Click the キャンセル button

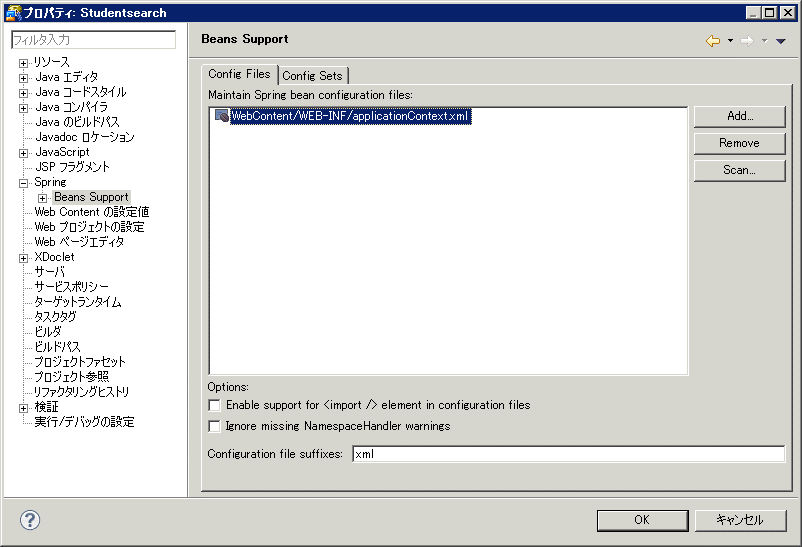[740, 520]
